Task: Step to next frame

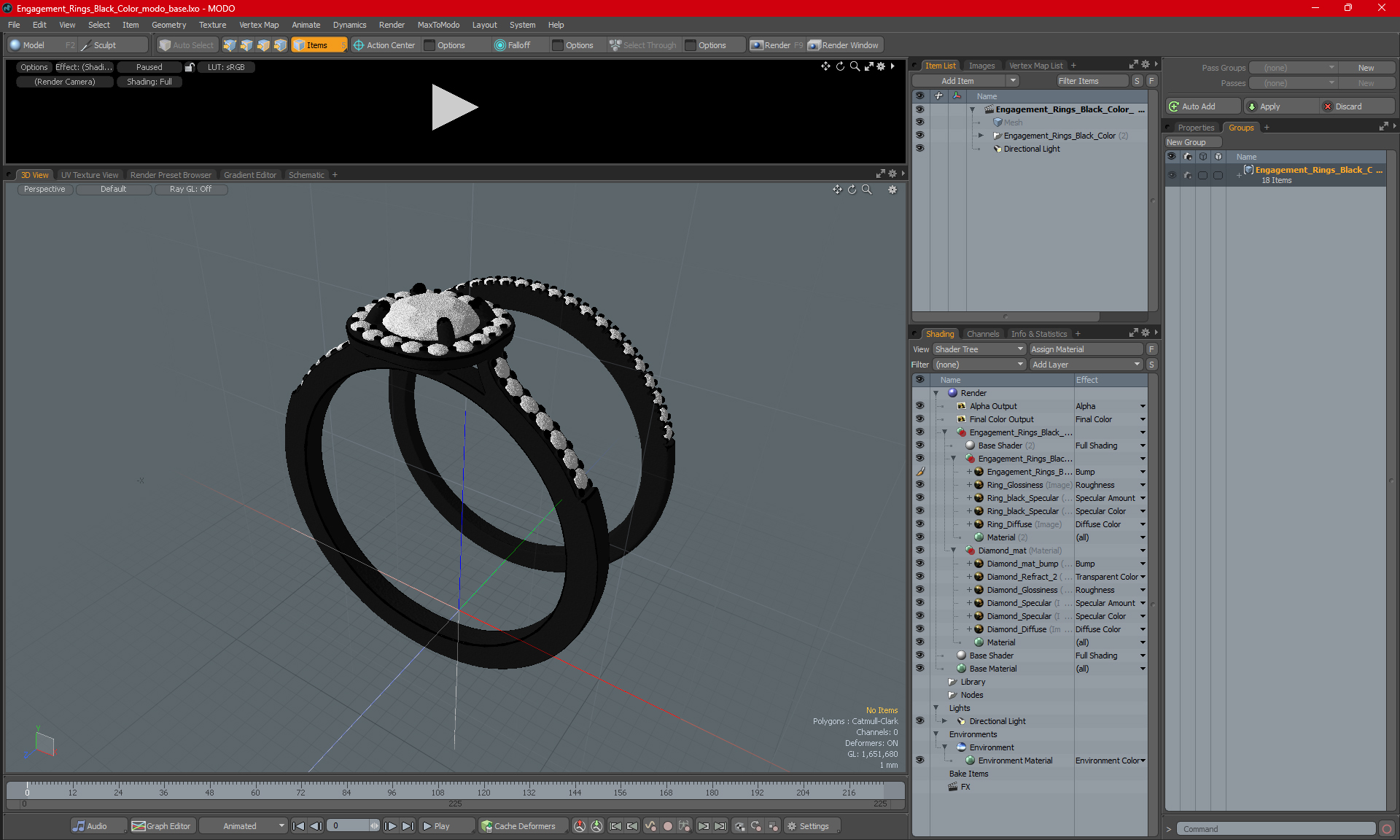Action: click(x=391, y=826)
